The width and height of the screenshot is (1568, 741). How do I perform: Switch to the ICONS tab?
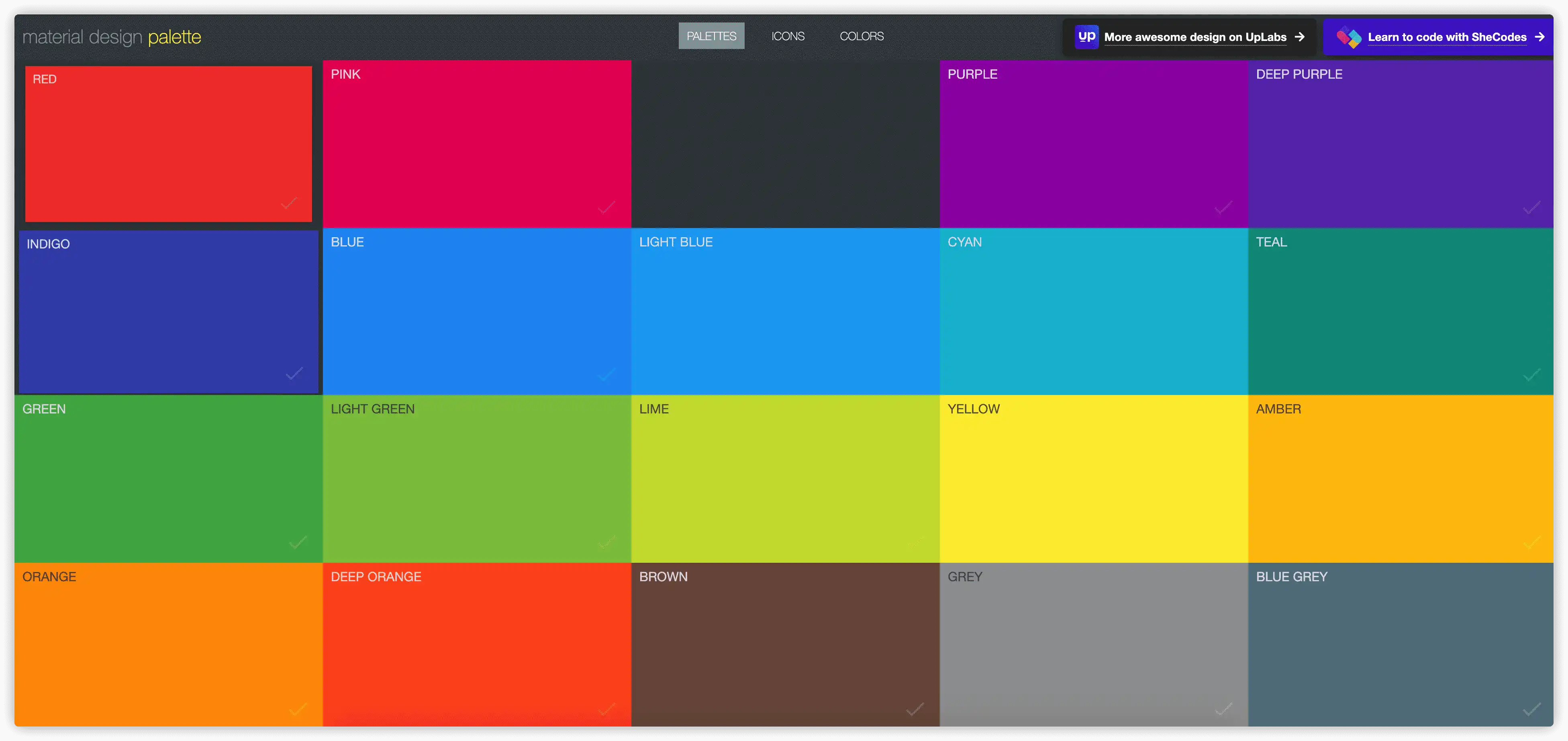788,37
